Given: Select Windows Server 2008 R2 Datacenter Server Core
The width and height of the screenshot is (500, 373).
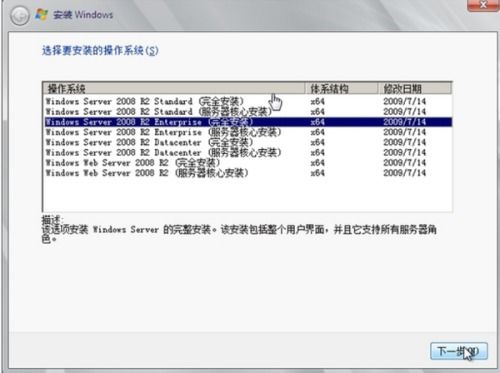Looking at the screenshot, I should [248, 153].
